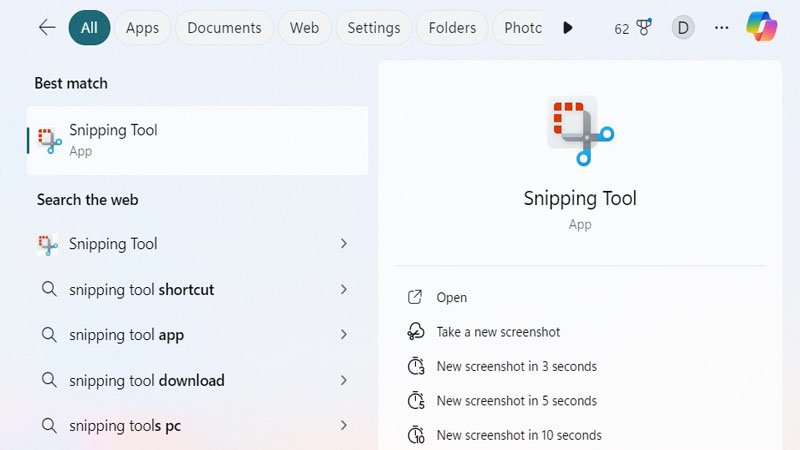Screen dimensions: 800x450
Task: Expand the Snipping Tool web result chevron
Action: [344, 244]
